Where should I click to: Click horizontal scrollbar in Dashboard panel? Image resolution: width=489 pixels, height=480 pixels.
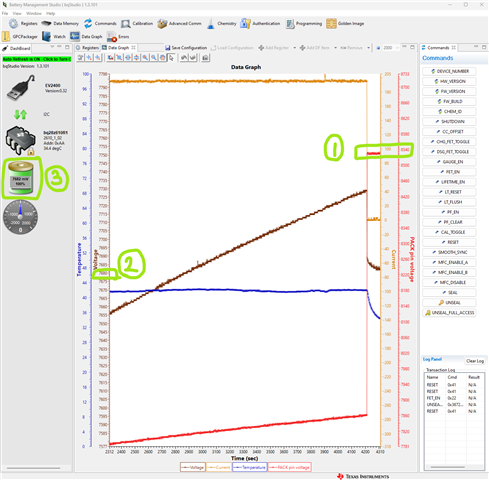click(34, 468)
